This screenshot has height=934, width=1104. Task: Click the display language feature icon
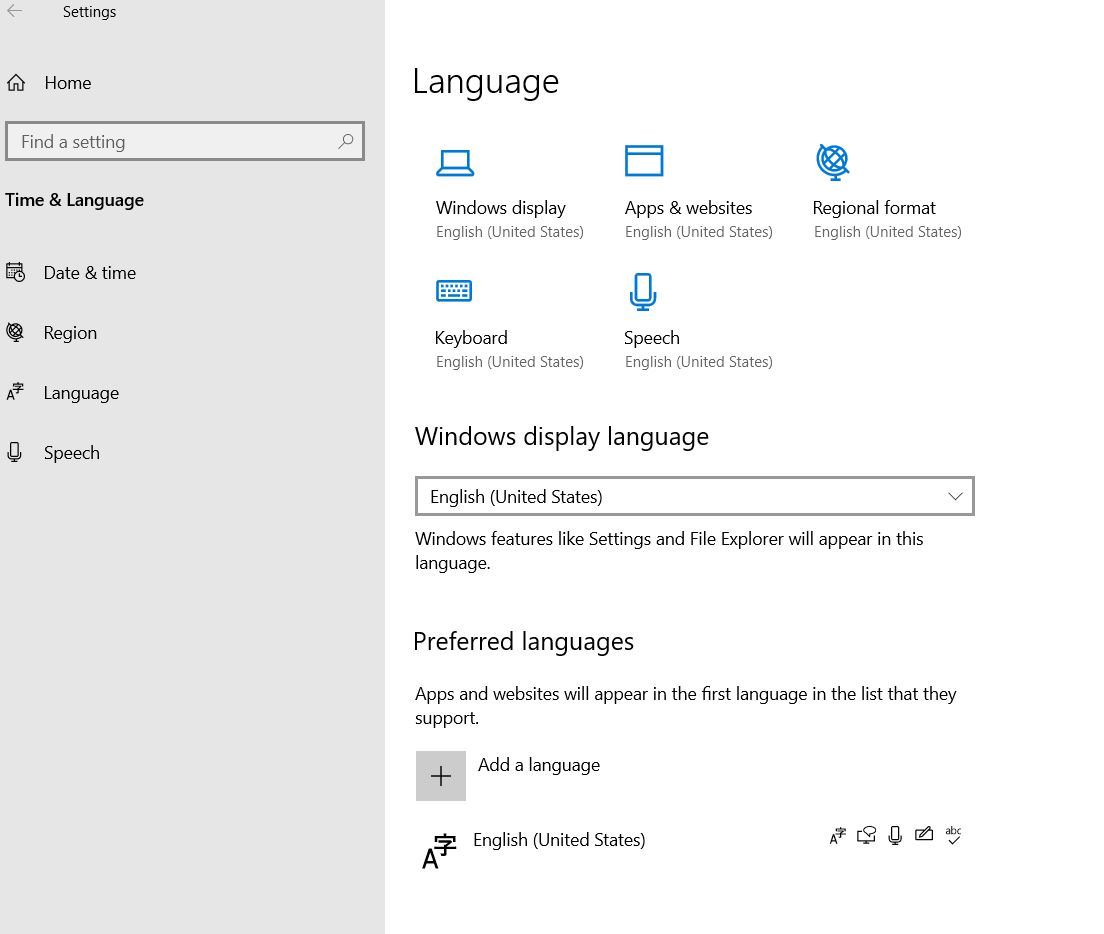pyautogui.click(x=837, y=835)
